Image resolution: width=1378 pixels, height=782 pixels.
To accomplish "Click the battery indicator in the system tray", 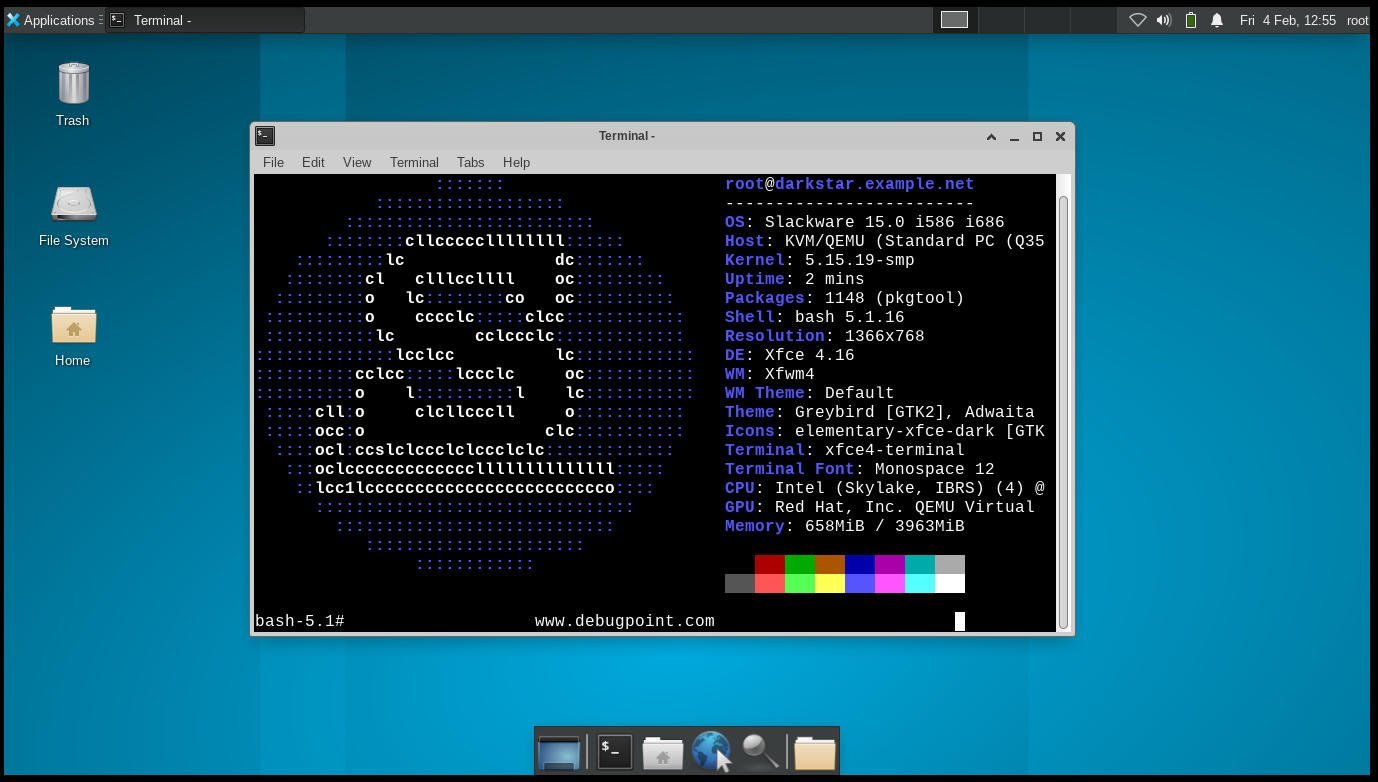I will point(1190,20).
